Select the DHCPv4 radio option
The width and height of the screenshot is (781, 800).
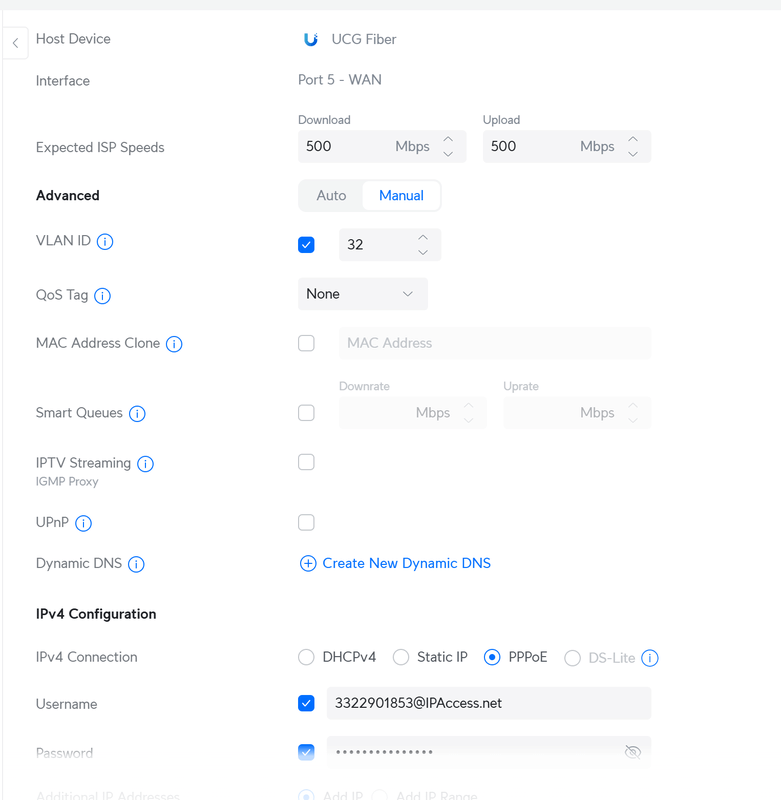click(x=306, y=657)
